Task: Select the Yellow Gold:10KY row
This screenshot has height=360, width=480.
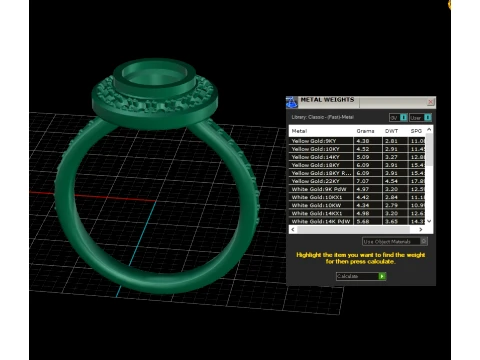Action: 357,149
